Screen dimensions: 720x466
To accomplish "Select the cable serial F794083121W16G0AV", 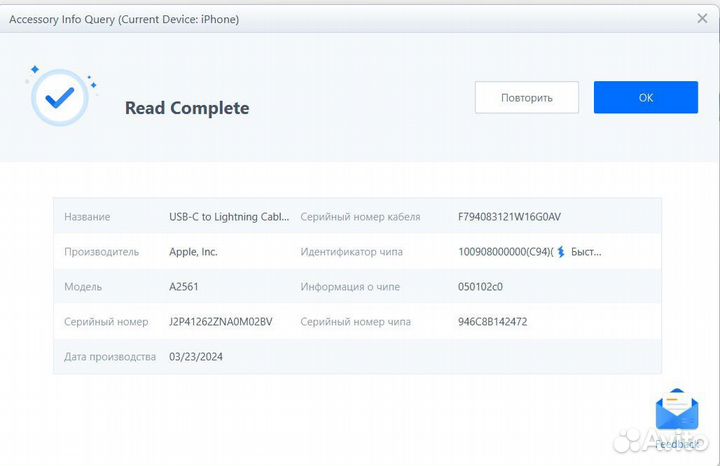I will point(509,217).
